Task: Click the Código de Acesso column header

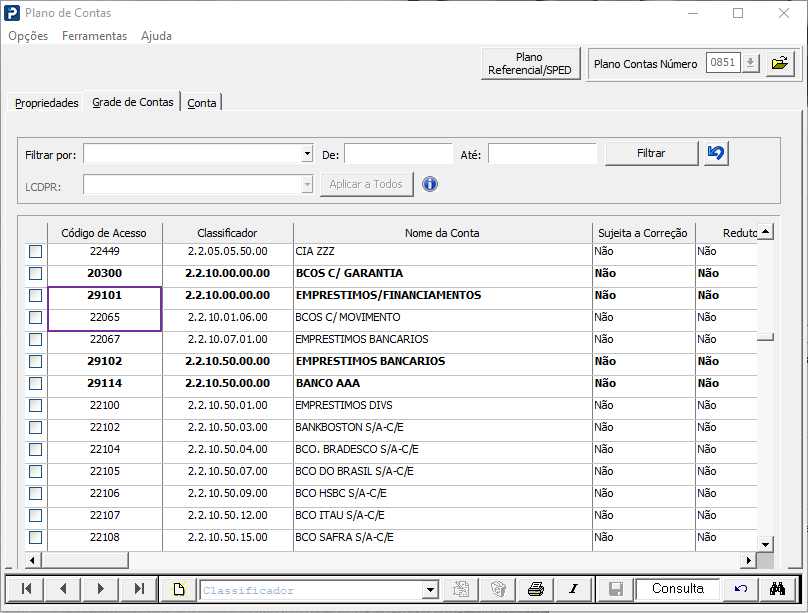Action: point(104,233)
